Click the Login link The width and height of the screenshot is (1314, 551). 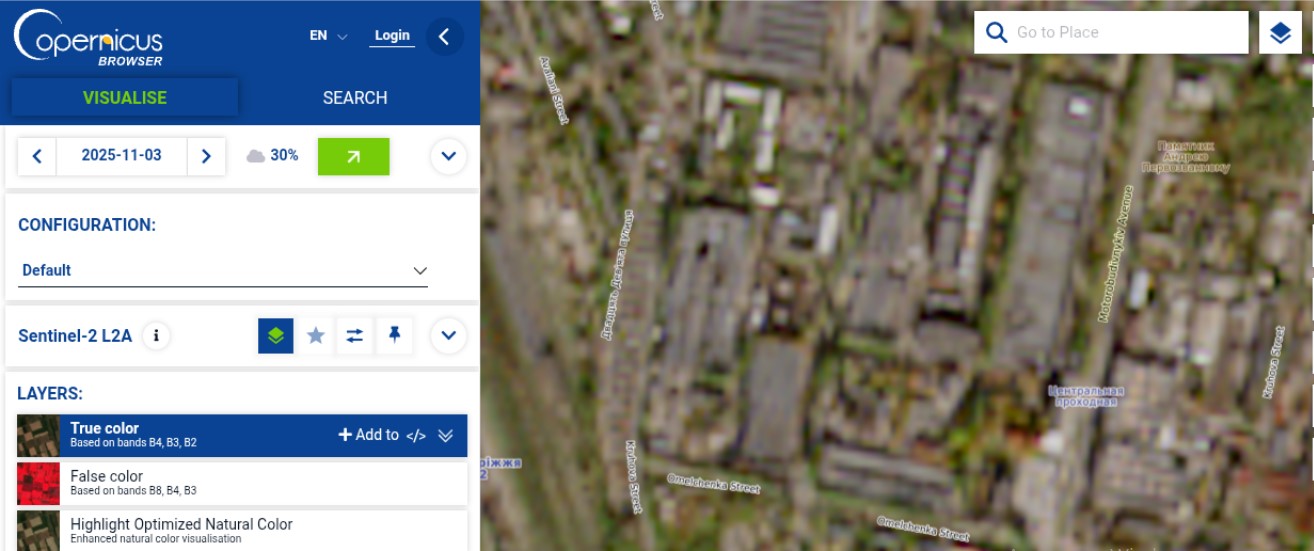(392, 36)
